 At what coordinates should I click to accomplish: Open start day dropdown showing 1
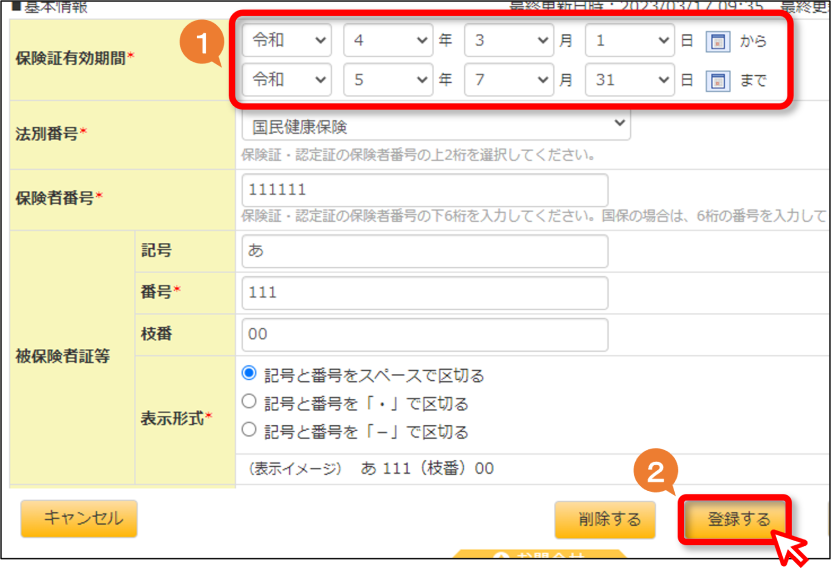pos(630,40)
